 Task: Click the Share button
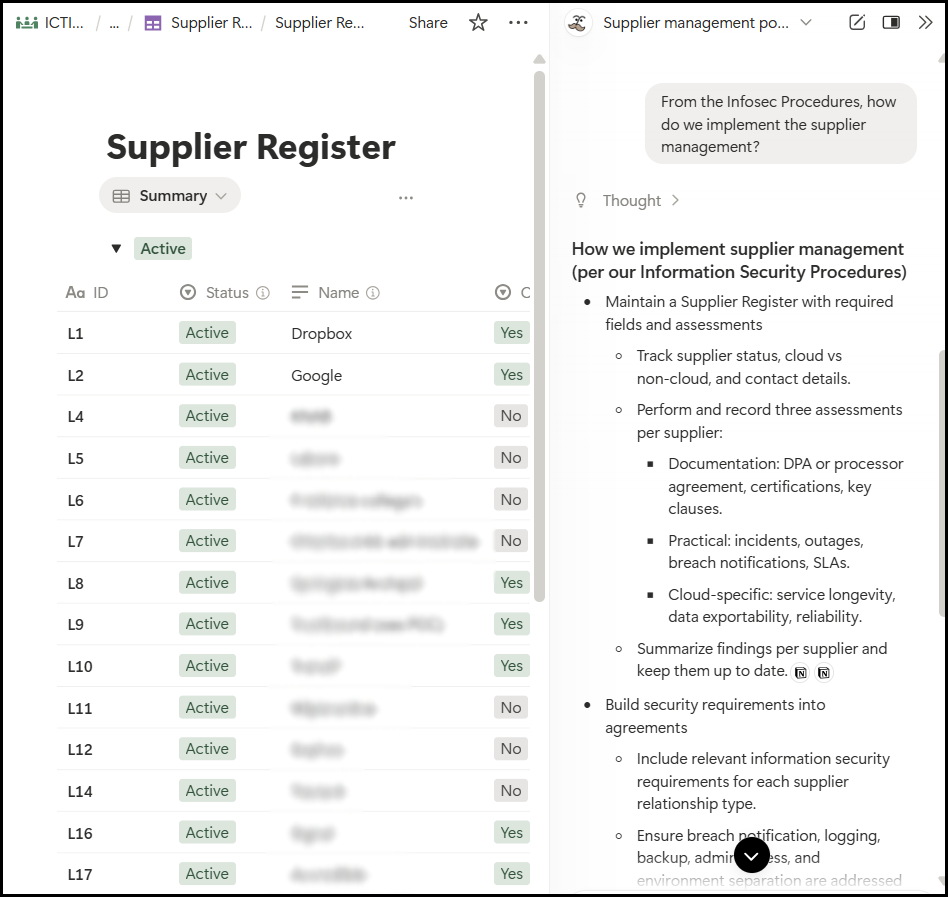pos(428,22)
